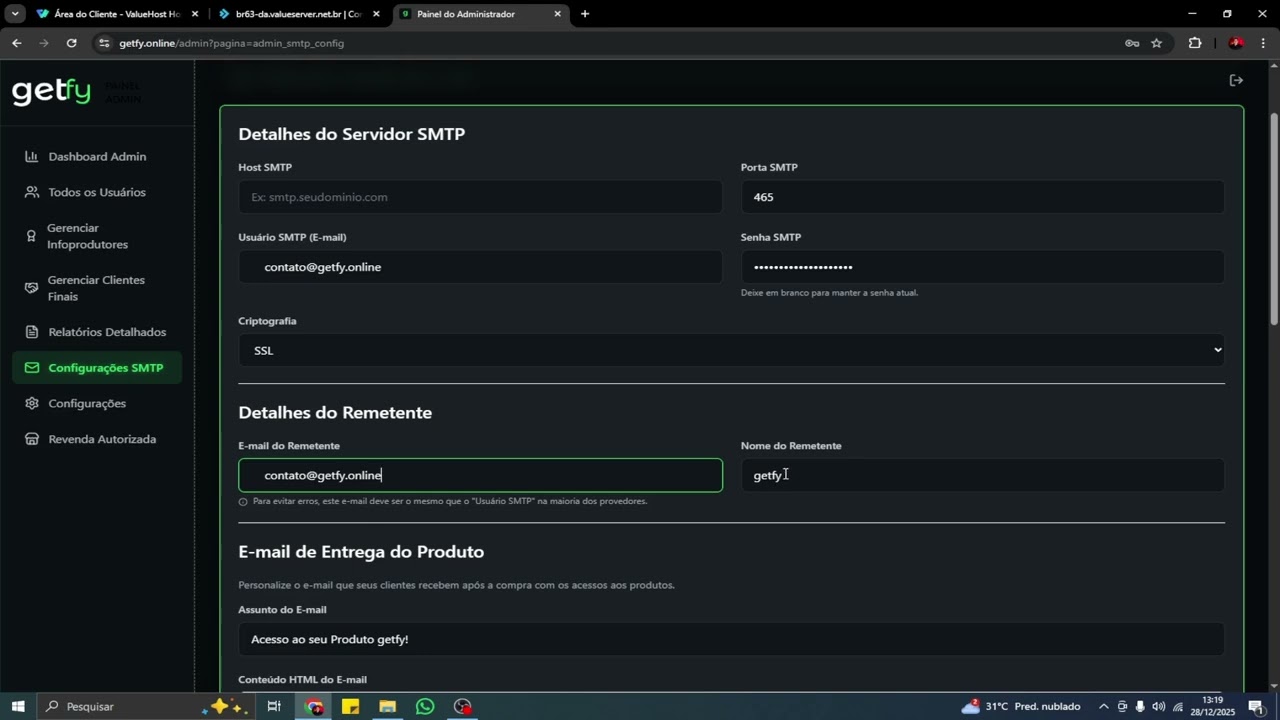Click the E-mail do Remetente field
Screen dimensions: 1280x720
point(480,475)
